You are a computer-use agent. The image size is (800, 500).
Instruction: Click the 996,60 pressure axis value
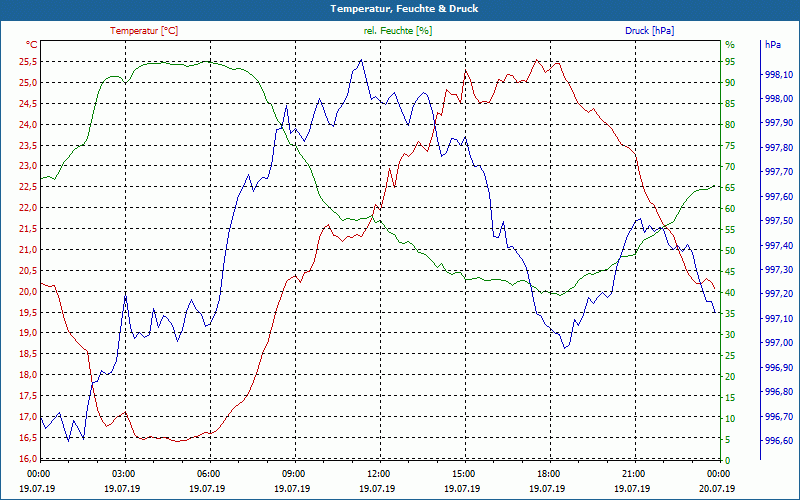click(x=779, y=440)
